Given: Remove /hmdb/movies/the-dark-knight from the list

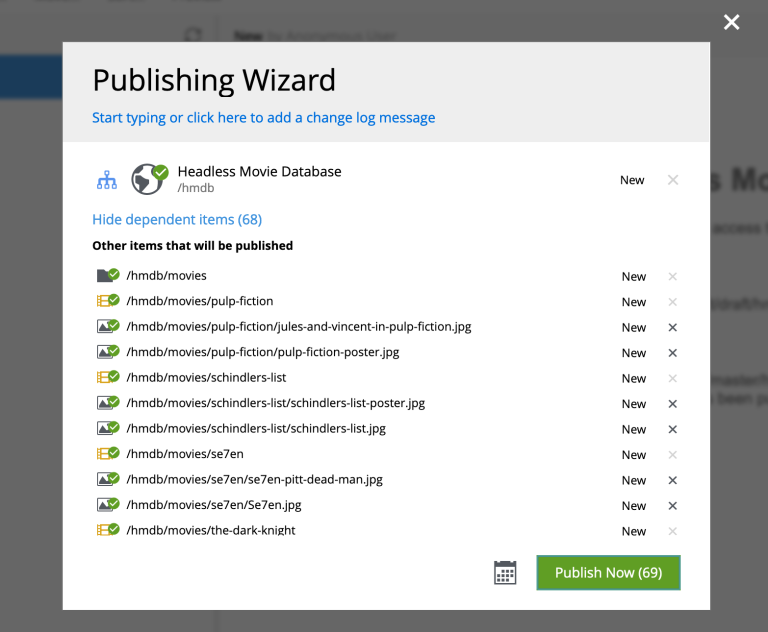Looking at the screenshot, I should point(672,531).
